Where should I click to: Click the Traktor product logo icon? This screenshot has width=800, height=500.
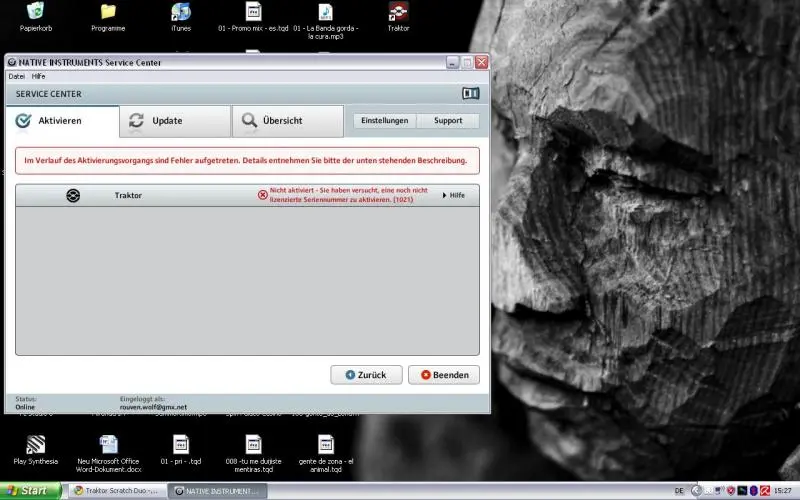coord(73,196)
